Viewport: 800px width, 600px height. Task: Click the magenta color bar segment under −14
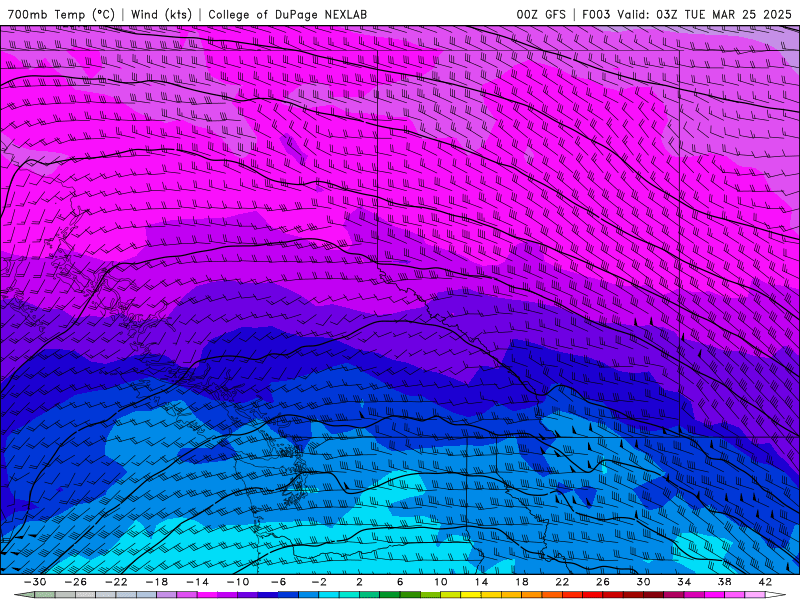[x=207, y=595]
